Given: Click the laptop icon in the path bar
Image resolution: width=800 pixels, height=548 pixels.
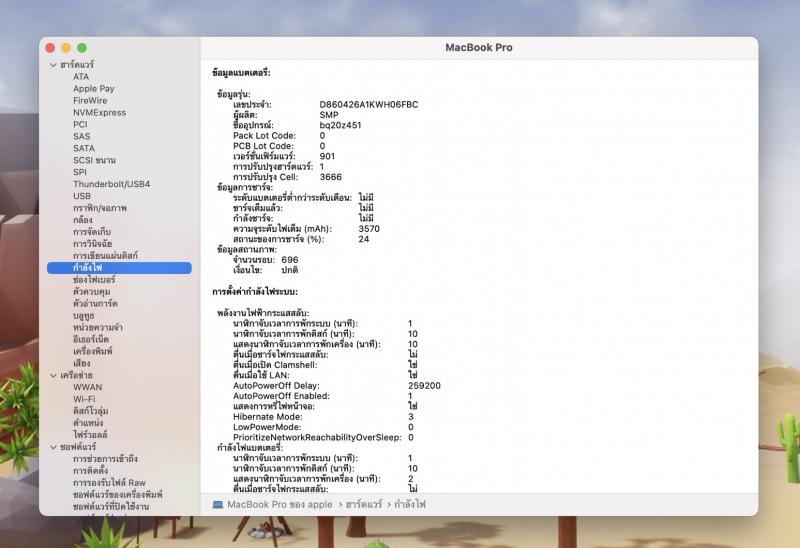Looking at the screenshot, I should click(x=218, y=505).
